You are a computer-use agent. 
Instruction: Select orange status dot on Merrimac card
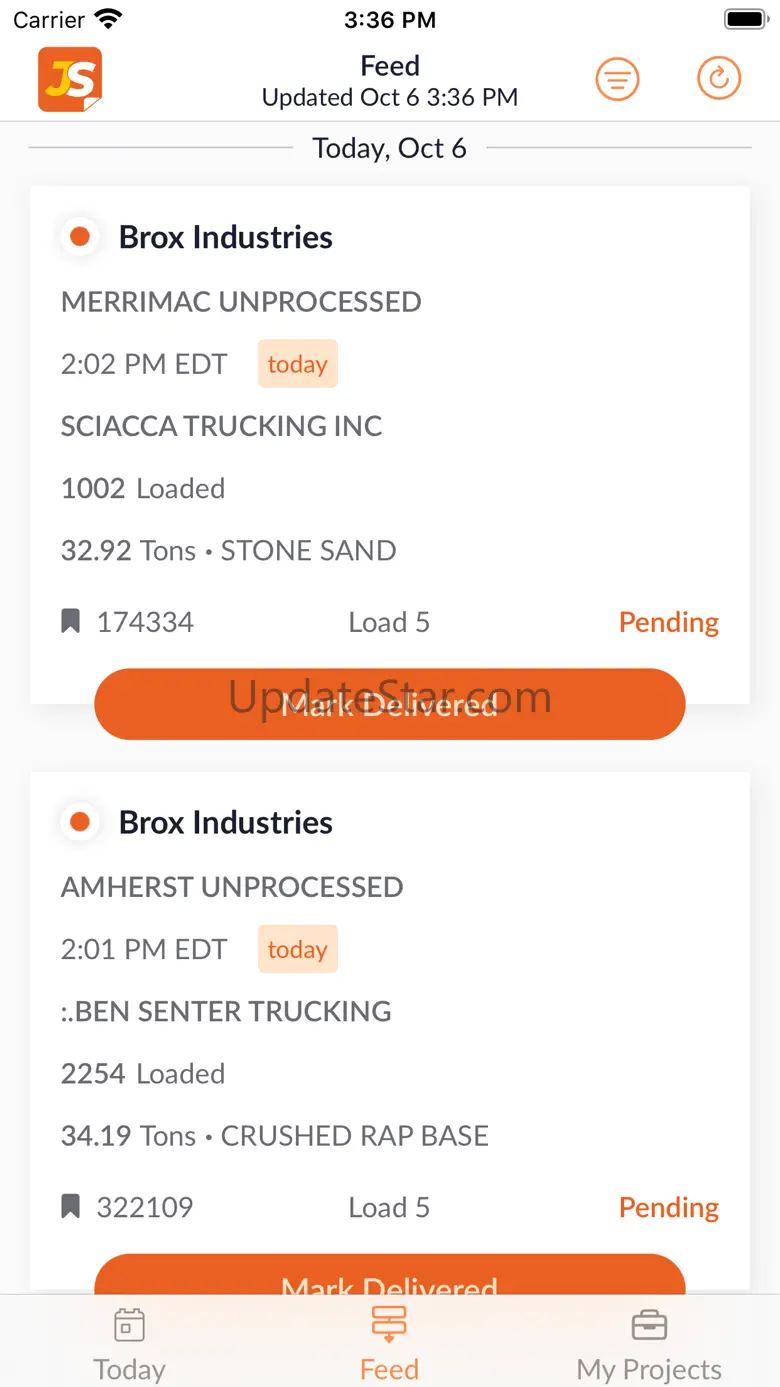pyautogui.click(x=80, y=237)
